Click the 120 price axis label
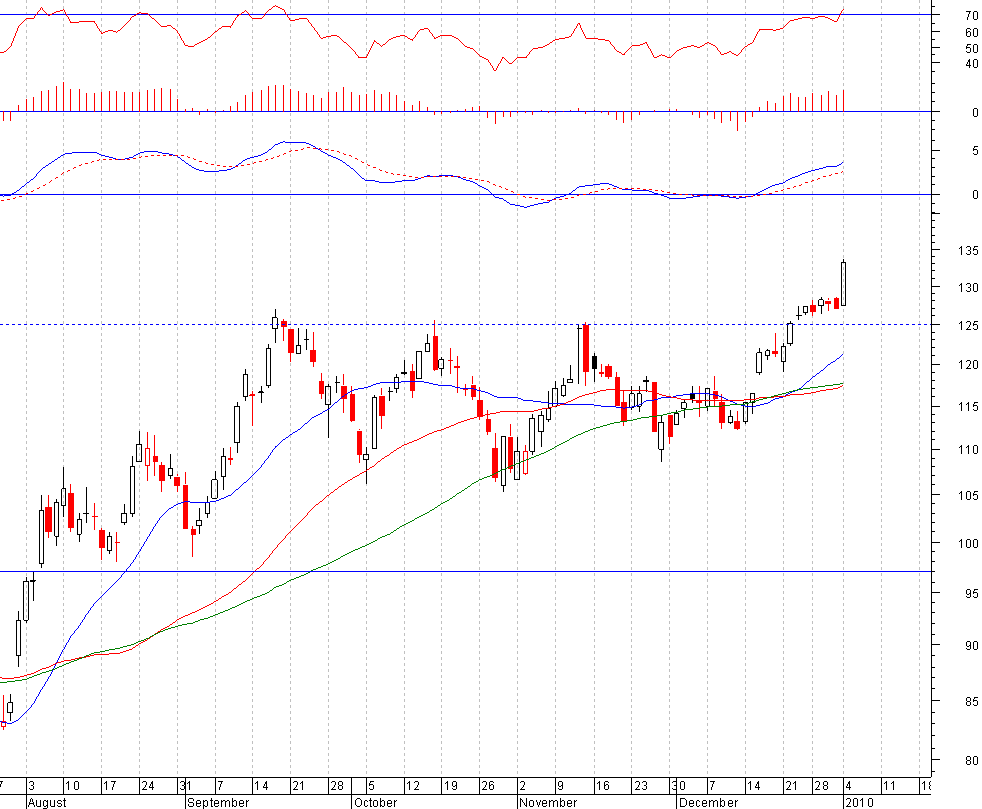Screen dimensions: 982x809 coord(968,364)
